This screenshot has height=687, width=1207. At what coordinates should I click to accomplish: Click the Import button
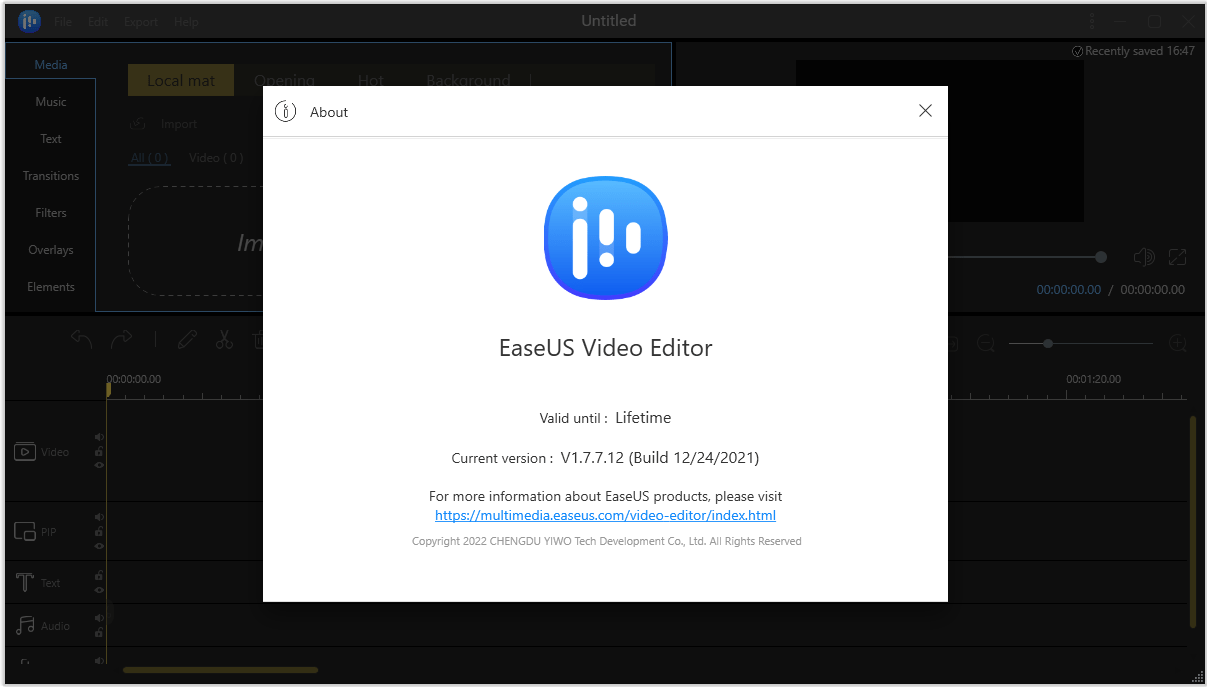(x=165, y=124)
